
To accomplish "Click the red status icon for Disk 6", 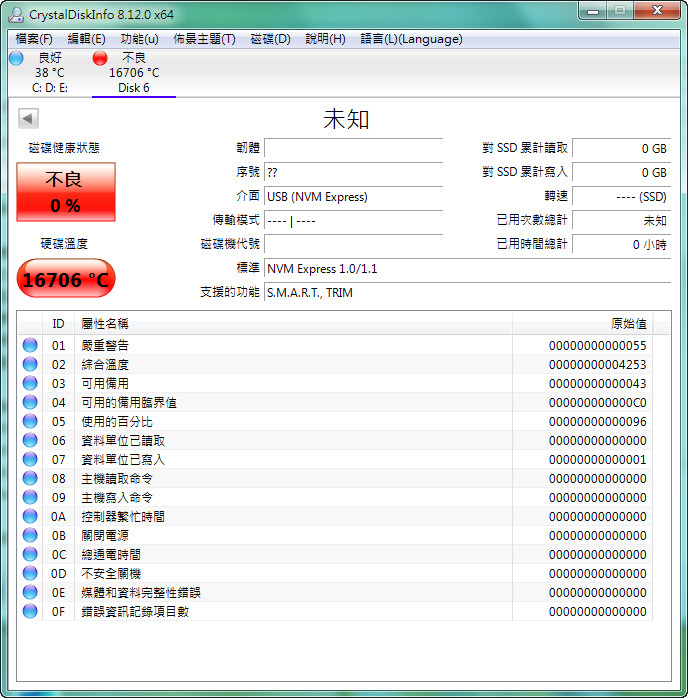I will [100, 58].
